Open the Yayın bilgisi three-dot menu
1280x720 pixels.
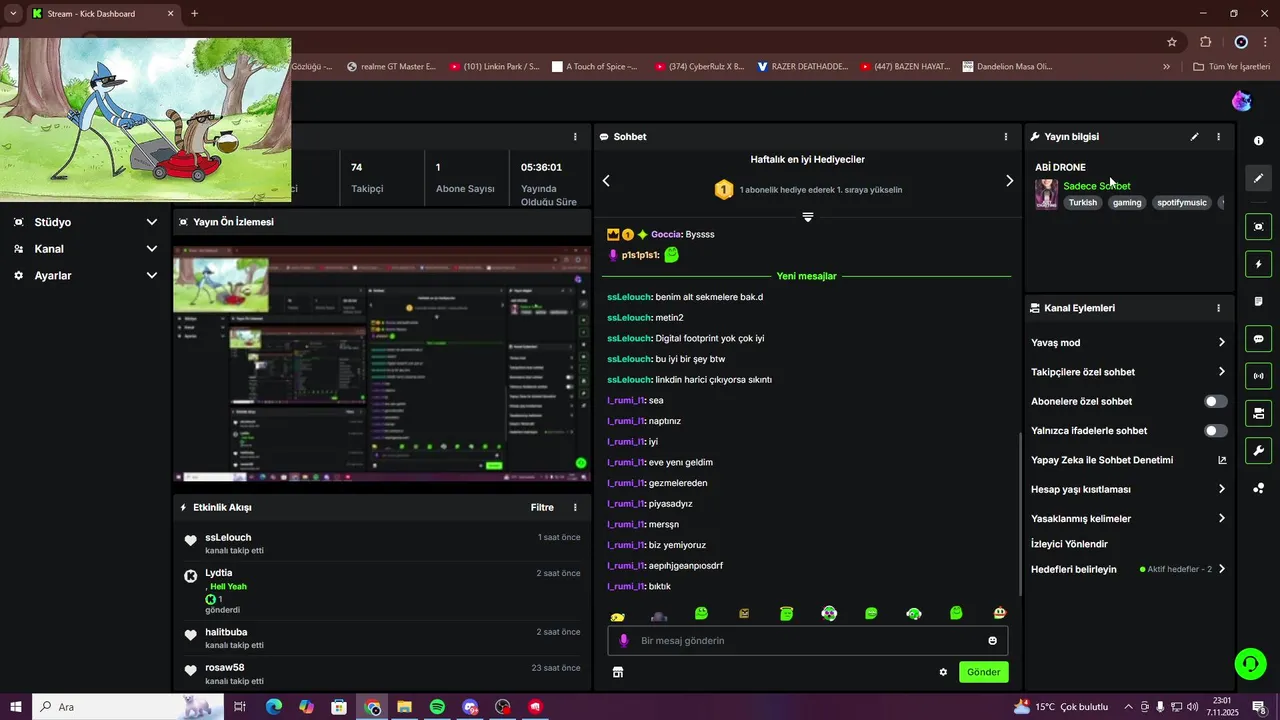[1218, 137]
